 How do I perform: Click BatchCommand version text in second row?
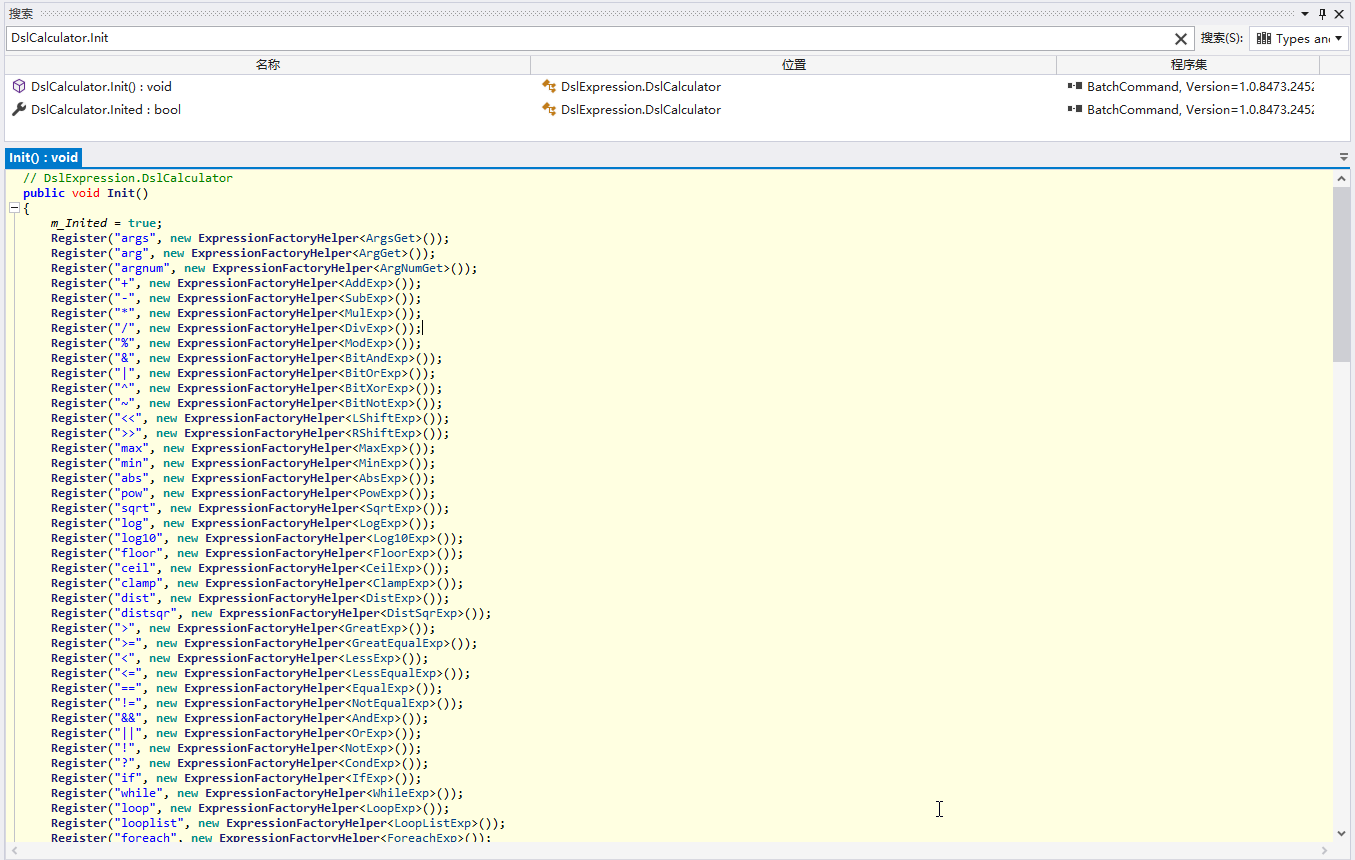pyautogui.click(x=1200, y=110)
